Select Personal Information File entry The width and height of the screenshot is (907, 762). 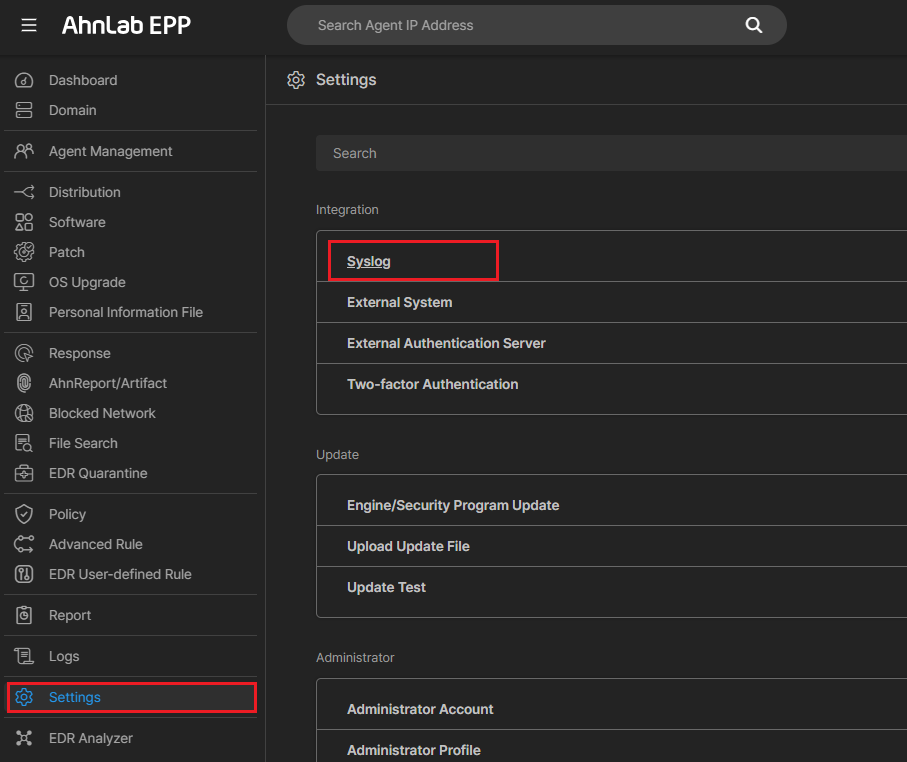[x=126, y=312]
